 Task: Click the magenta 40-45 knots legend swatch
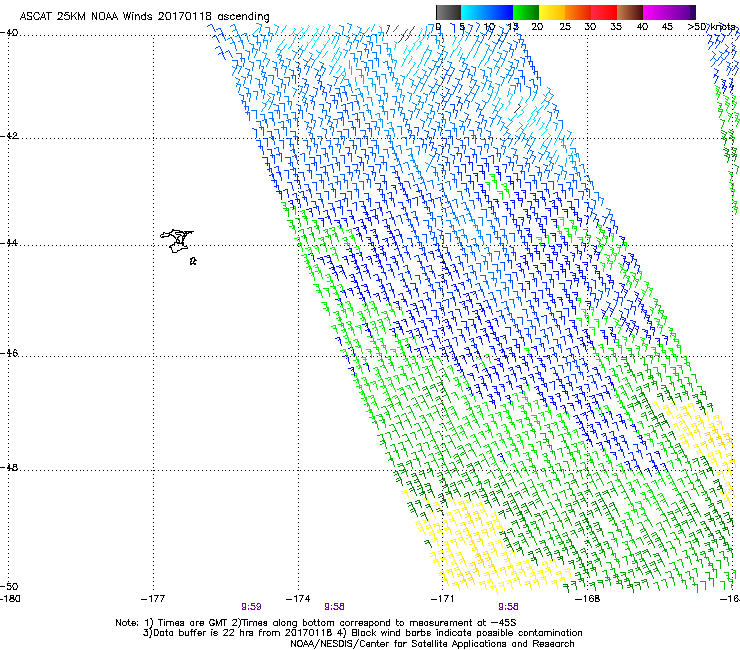(656, 12)
